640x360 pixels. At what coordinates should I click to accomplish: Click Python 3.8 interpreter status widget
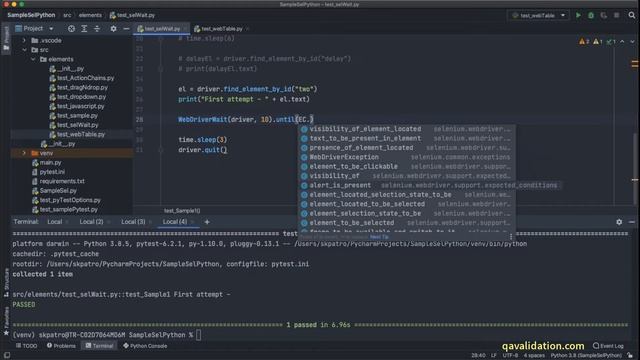(x=586, y=356)
